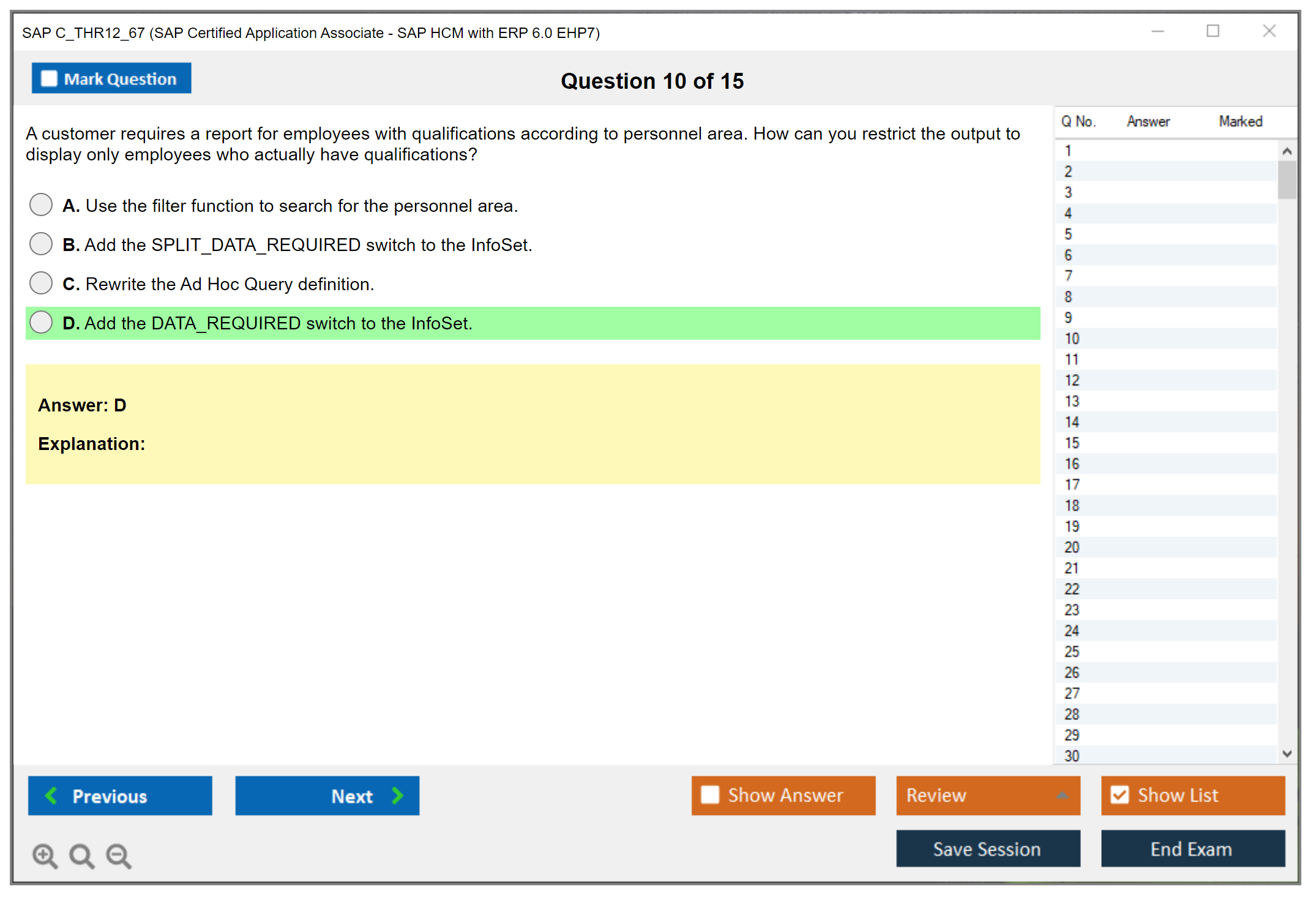Viewport: 1316px width, 900px height.
Task: Close the exam window
Action: 1269,31
